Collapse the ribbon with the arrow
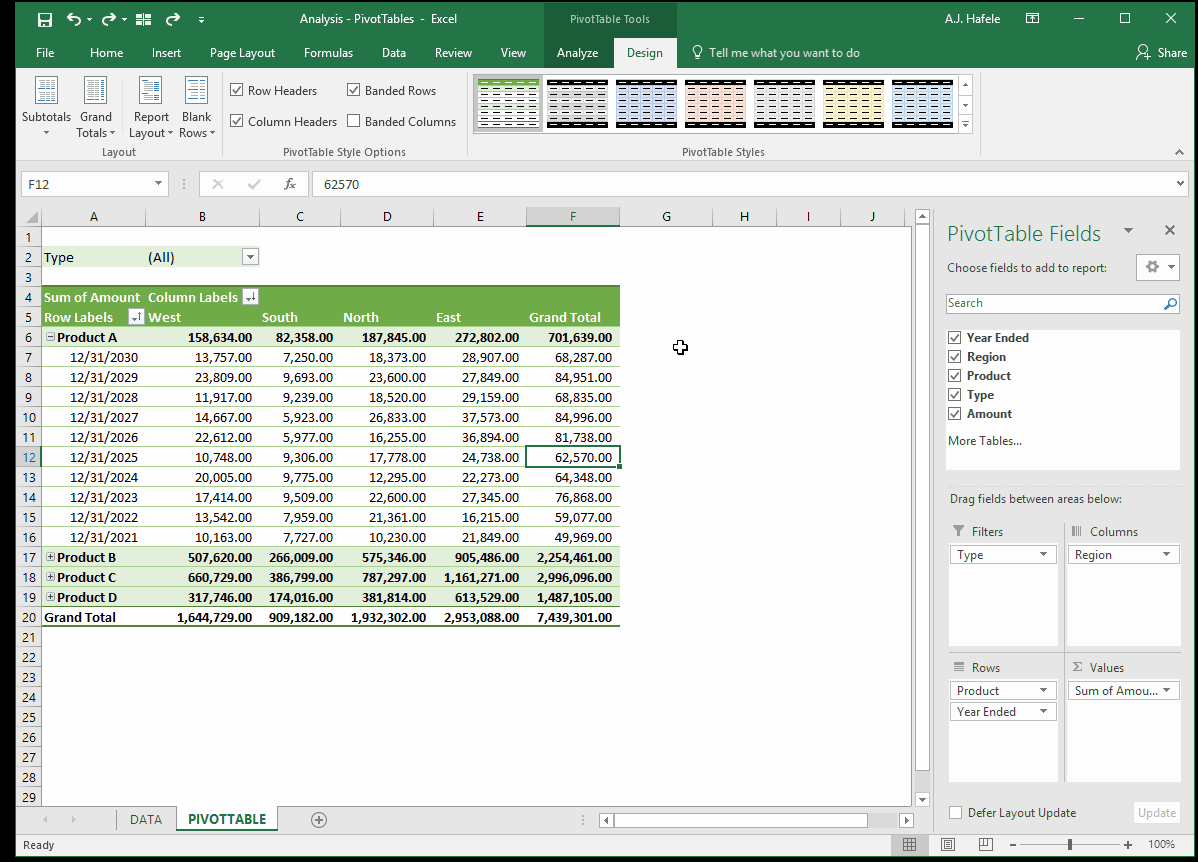The height and width of the screenshot is (862, 1198). 1179,152
